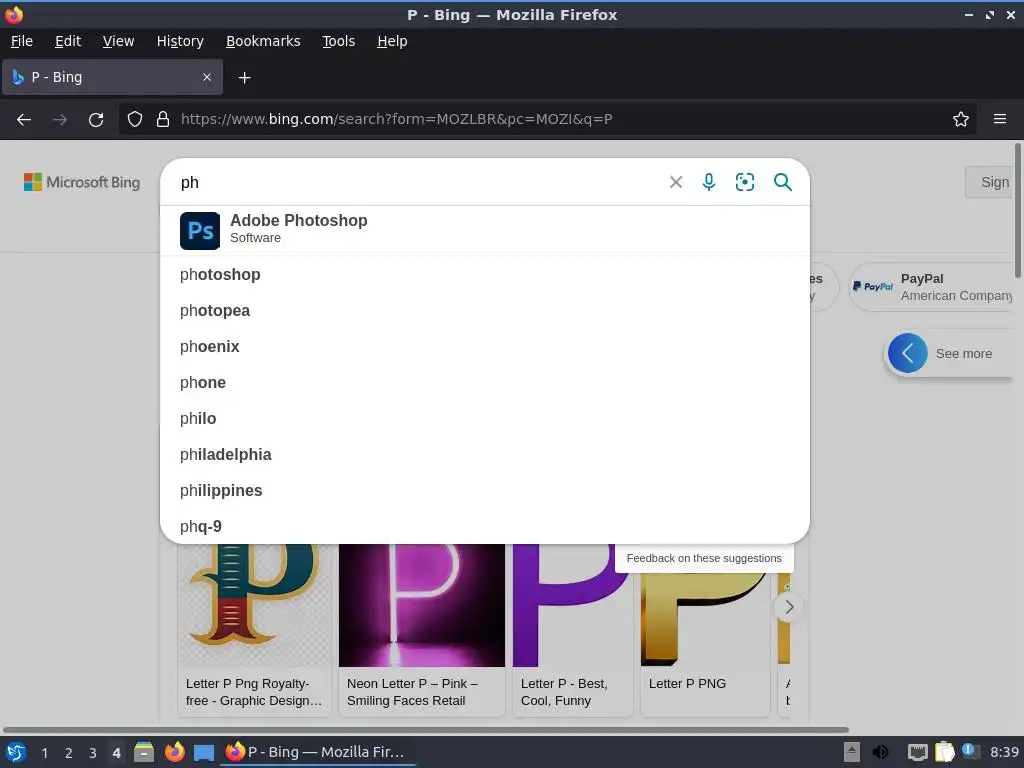View site security lock icon
1024x768 pixels.
[x=163, y=120]
